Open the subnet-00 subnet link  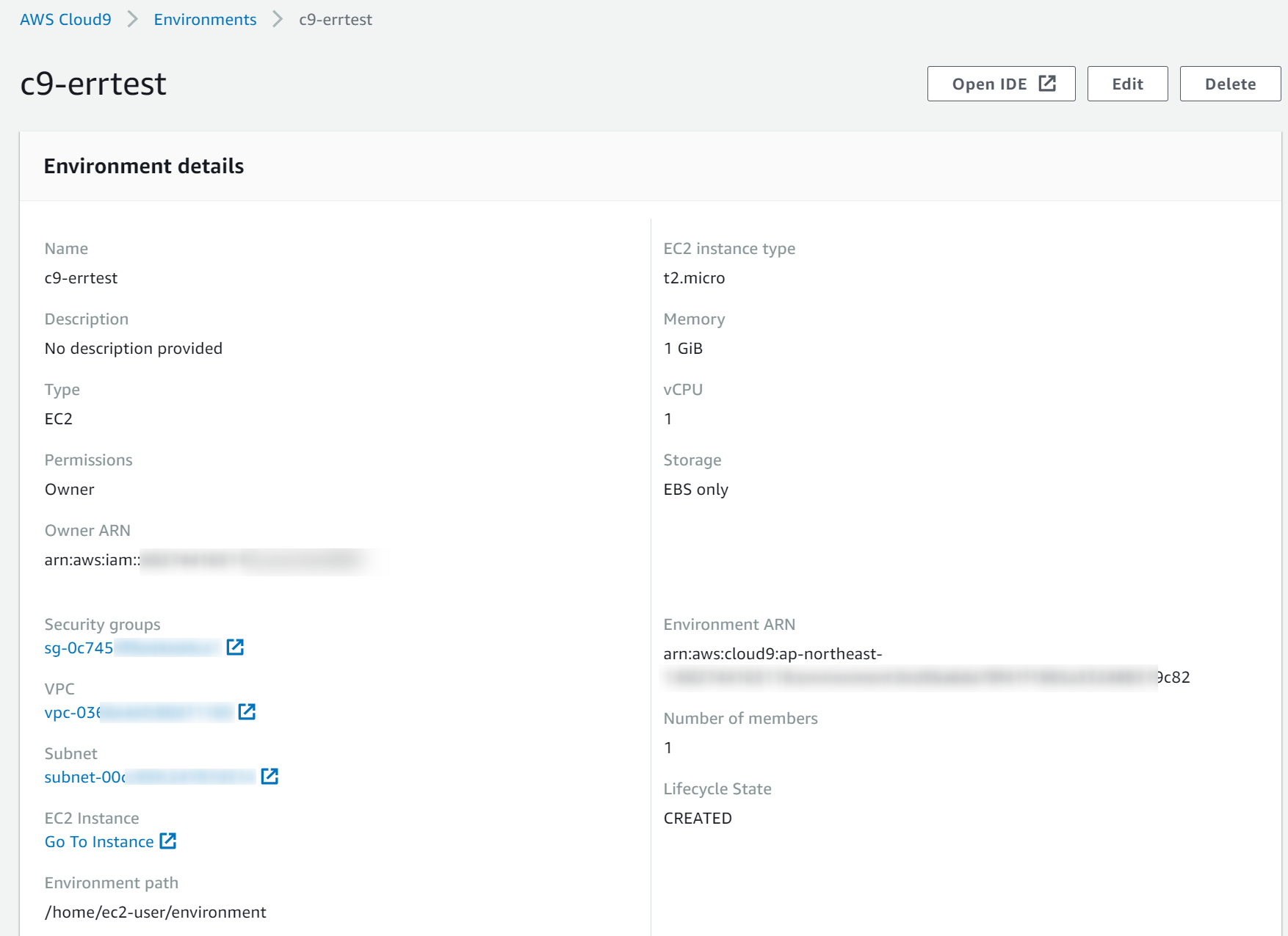150,777
